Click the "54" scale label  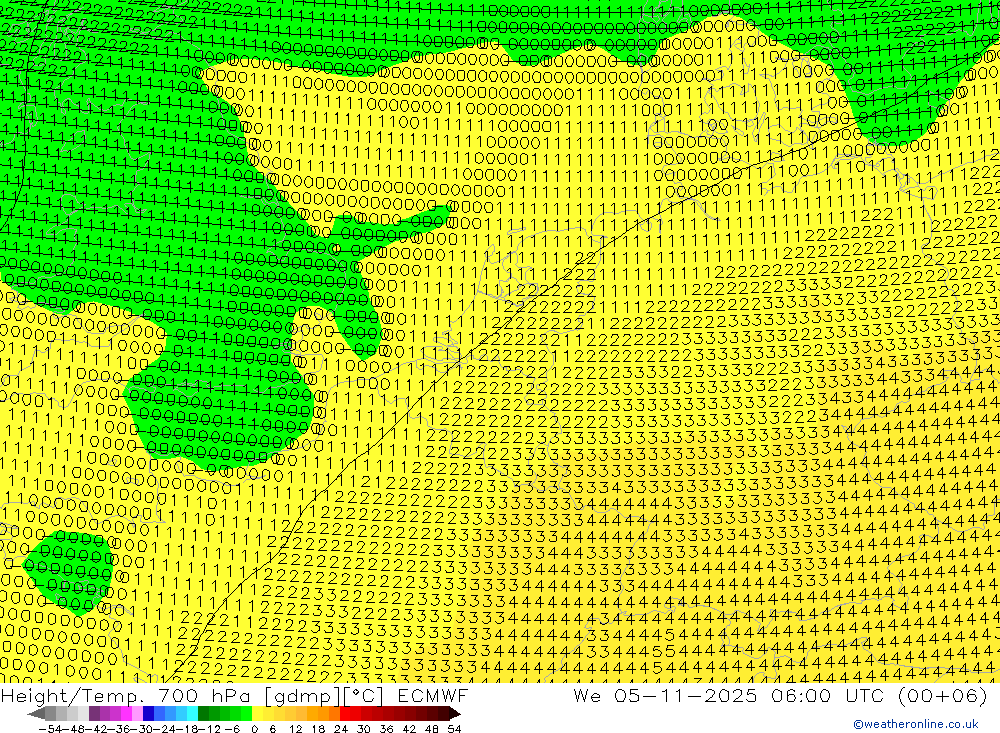tap(454, 729)
